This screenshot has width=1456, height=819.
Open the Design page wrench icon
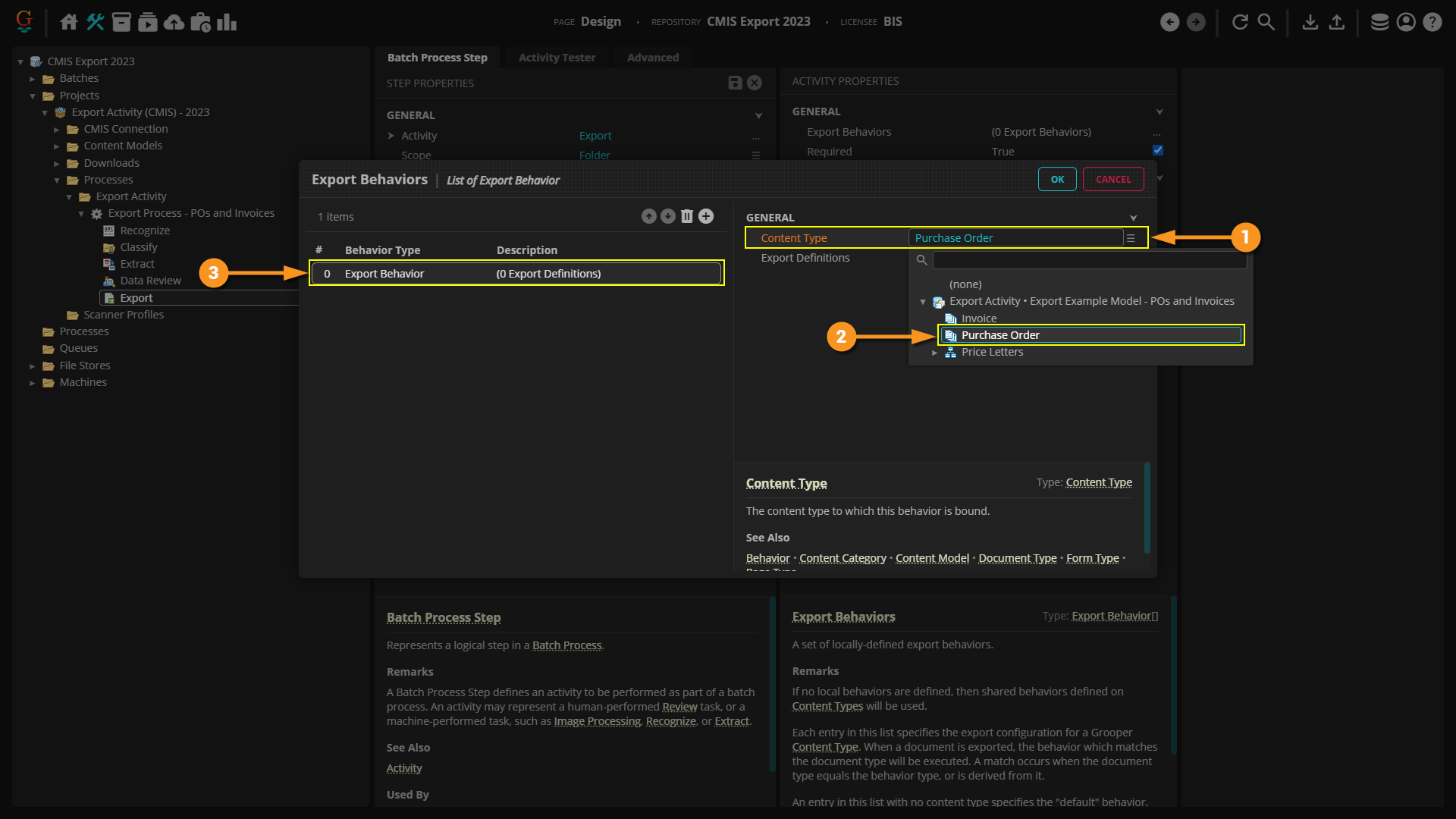(95, 22)
